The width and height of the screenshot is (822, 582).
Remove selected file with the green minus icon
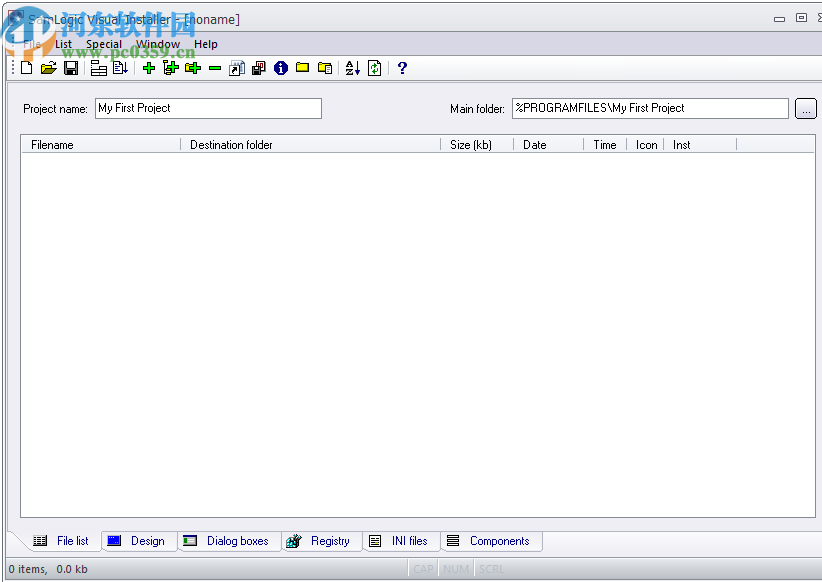[214, 68]
